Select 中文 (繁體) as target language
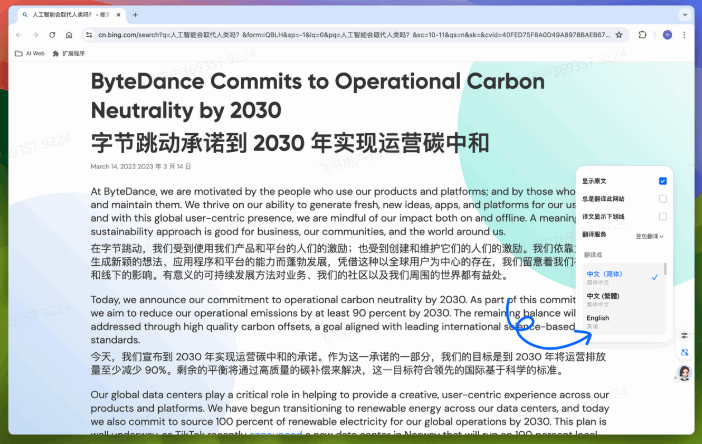Viewport: 702px width, 444px height. pyautogui.click(x=623, y=299)
